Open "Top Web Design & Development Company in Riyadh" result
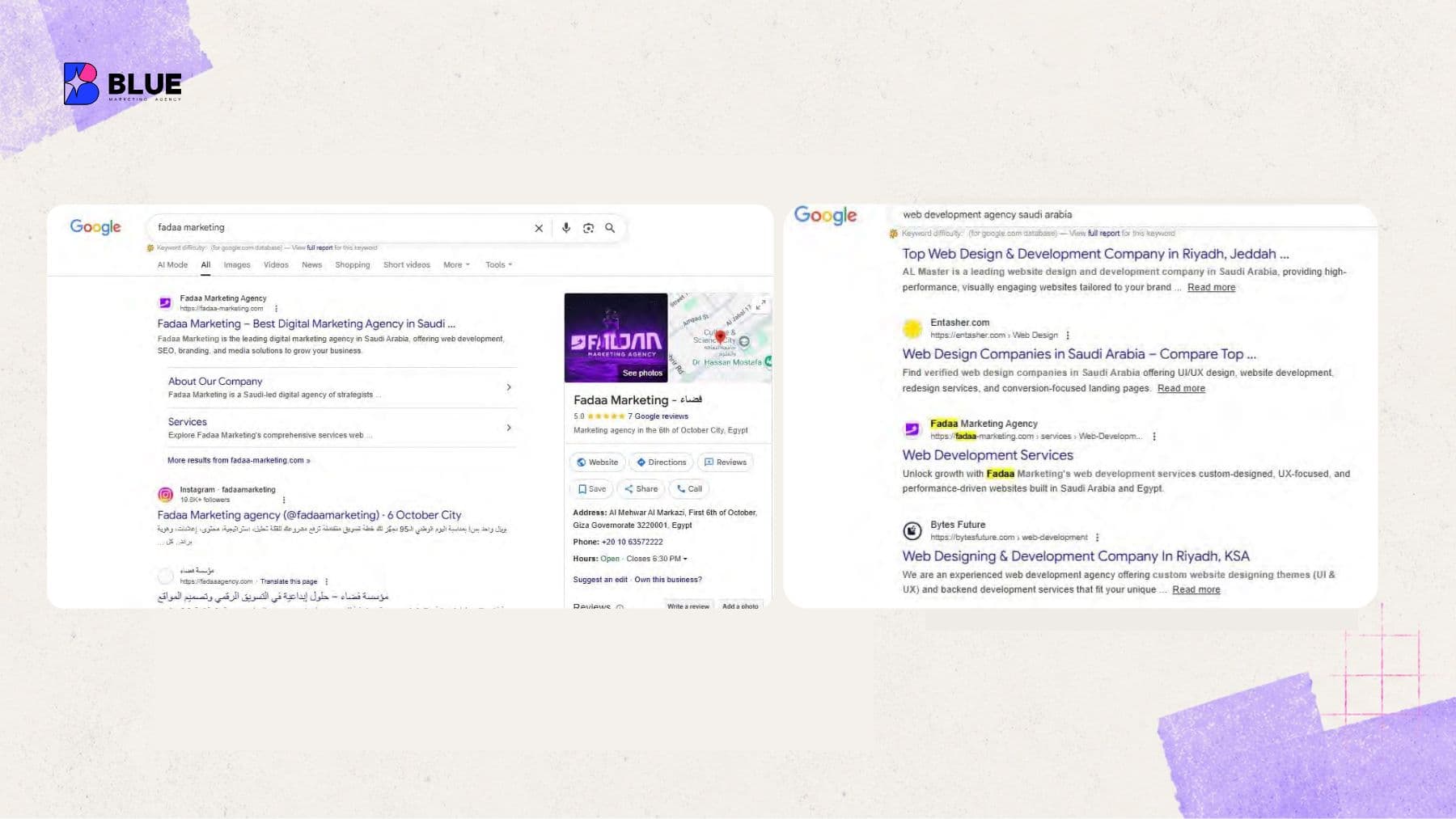1456x819 pixels. tap(1095, 254)
